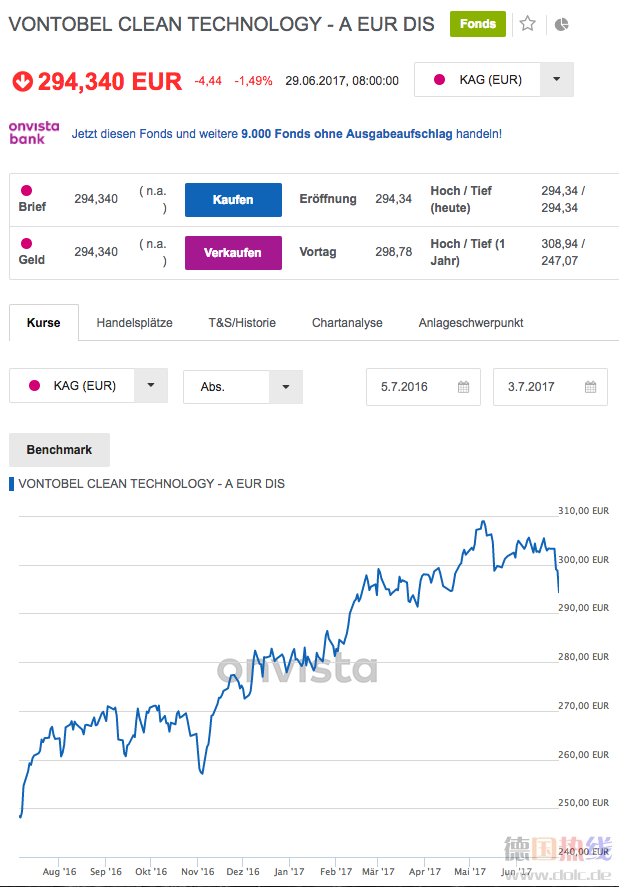This screenshot has width=619, height=887.
Task: Click fund title VONTOBEL CLEAN TECHNOLOGY heading
Action: [221, 24]
